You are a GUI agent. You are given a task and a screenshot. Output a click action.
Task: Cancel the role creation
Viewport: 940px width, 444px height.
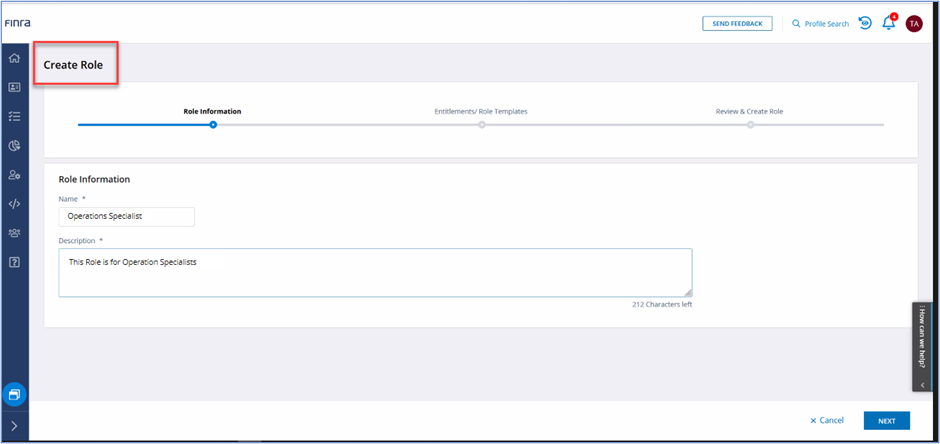coord(827,421)
